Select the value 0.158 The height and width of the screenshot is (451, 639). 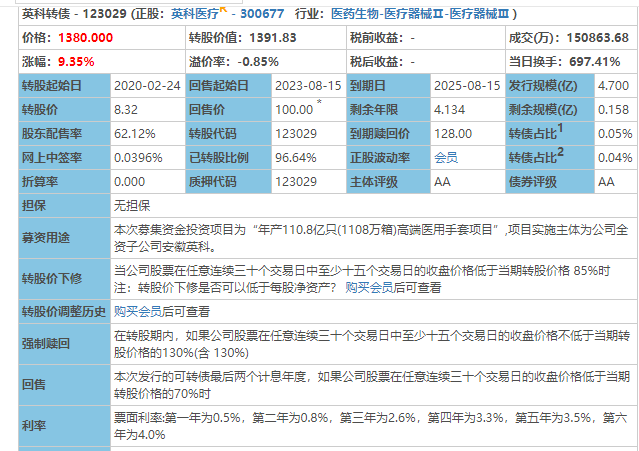click(613, 110)
